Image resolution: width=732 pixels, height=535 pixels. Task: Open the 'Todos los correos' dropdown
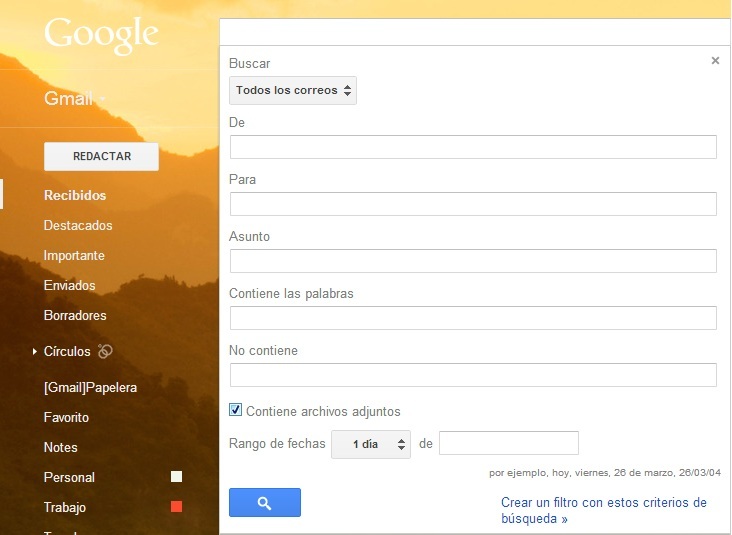point(293,90)
